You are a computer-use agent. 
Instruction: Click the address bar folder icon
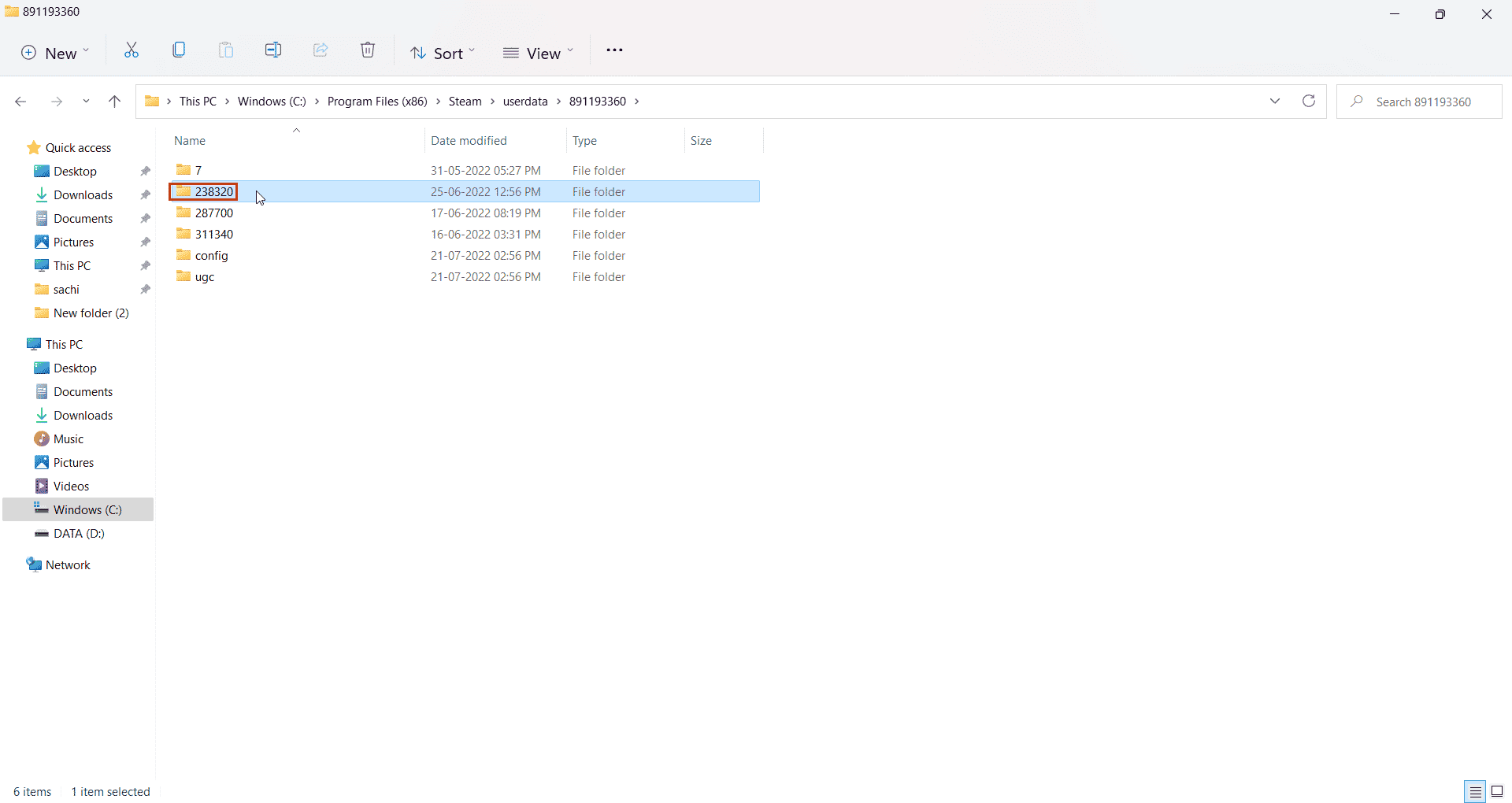click(x=152, y=101)
